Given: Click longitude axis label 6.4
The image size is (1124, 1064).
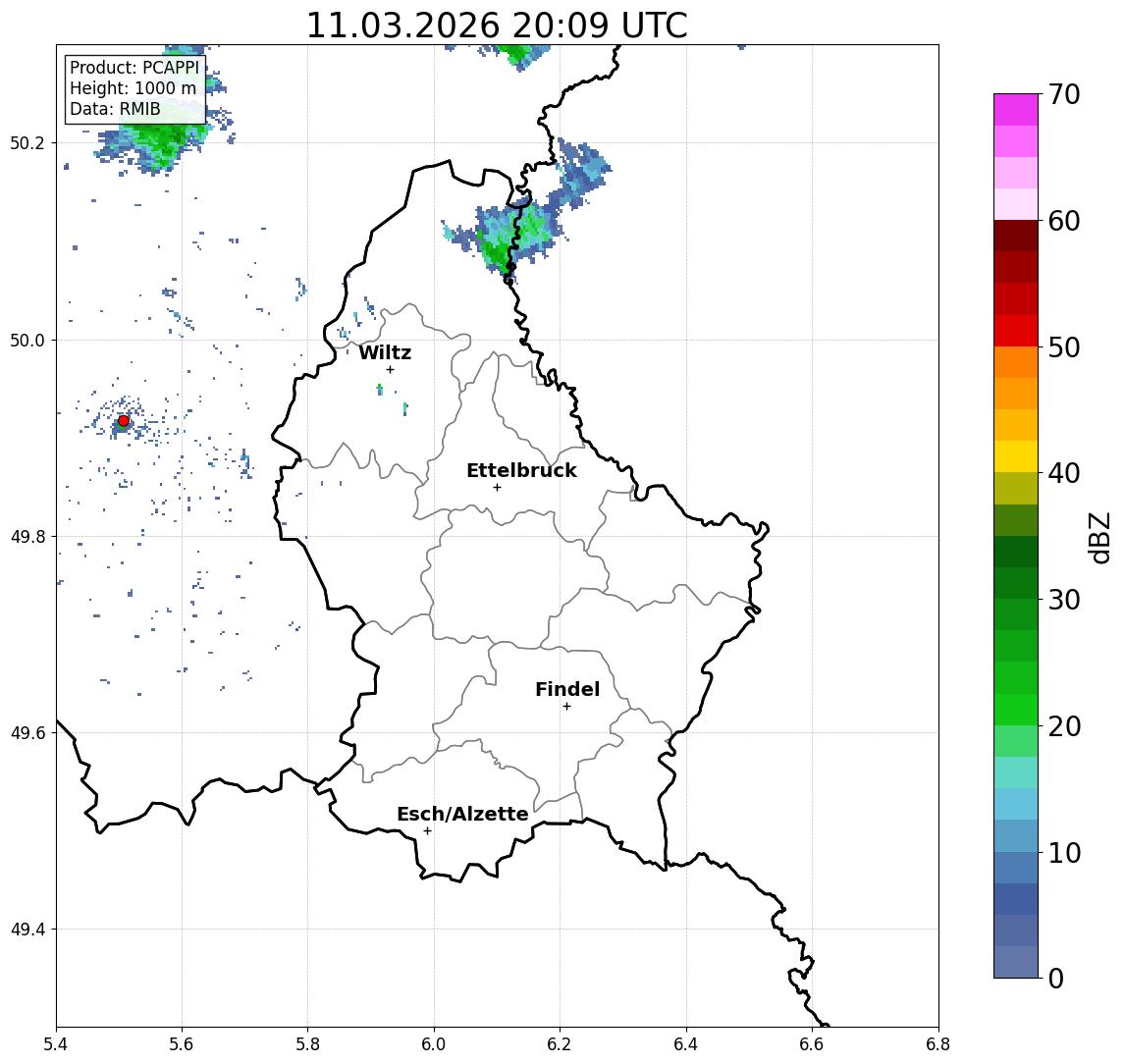Looking at the screenshot, I should (686, 1044).
